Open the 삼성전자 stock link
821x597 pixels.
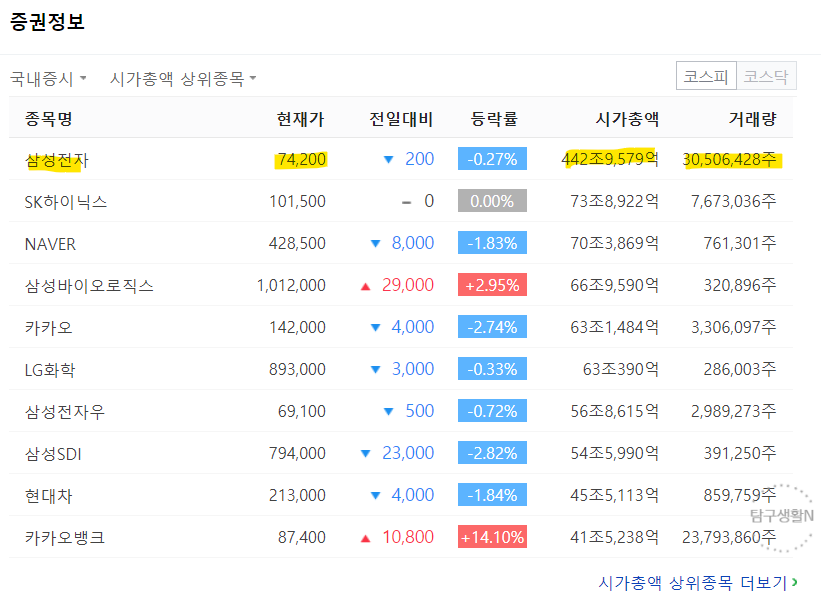pos(57,160)
